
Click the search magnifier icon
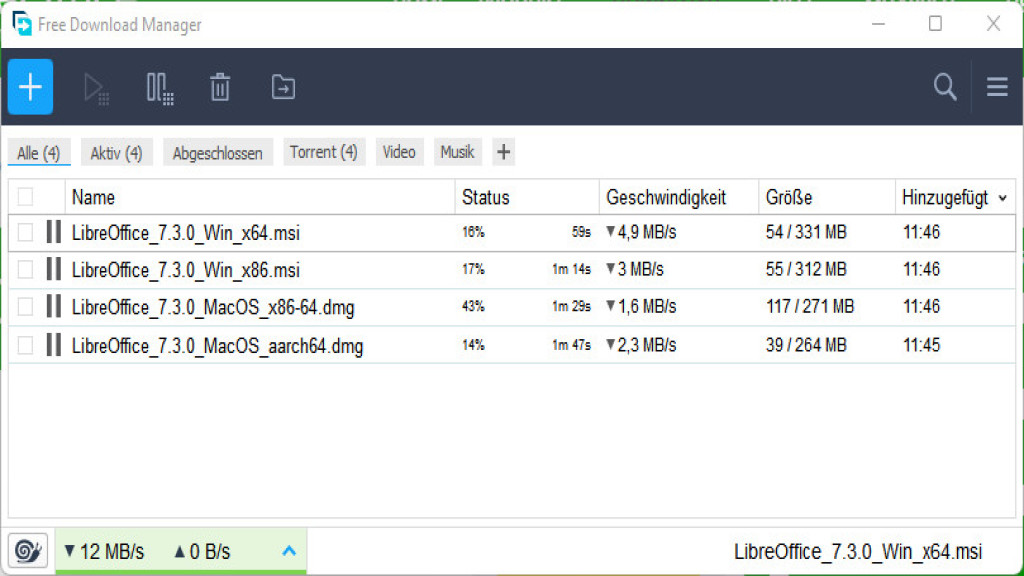(x=945, y=87)
